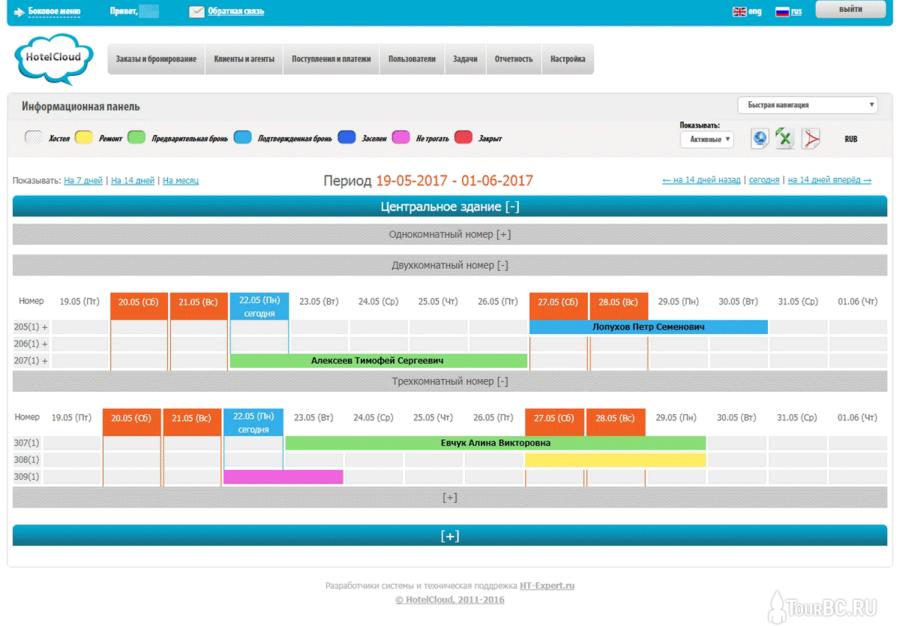Click the выйти logout button
The image size is (900, 626).
[x=850, y=9]
